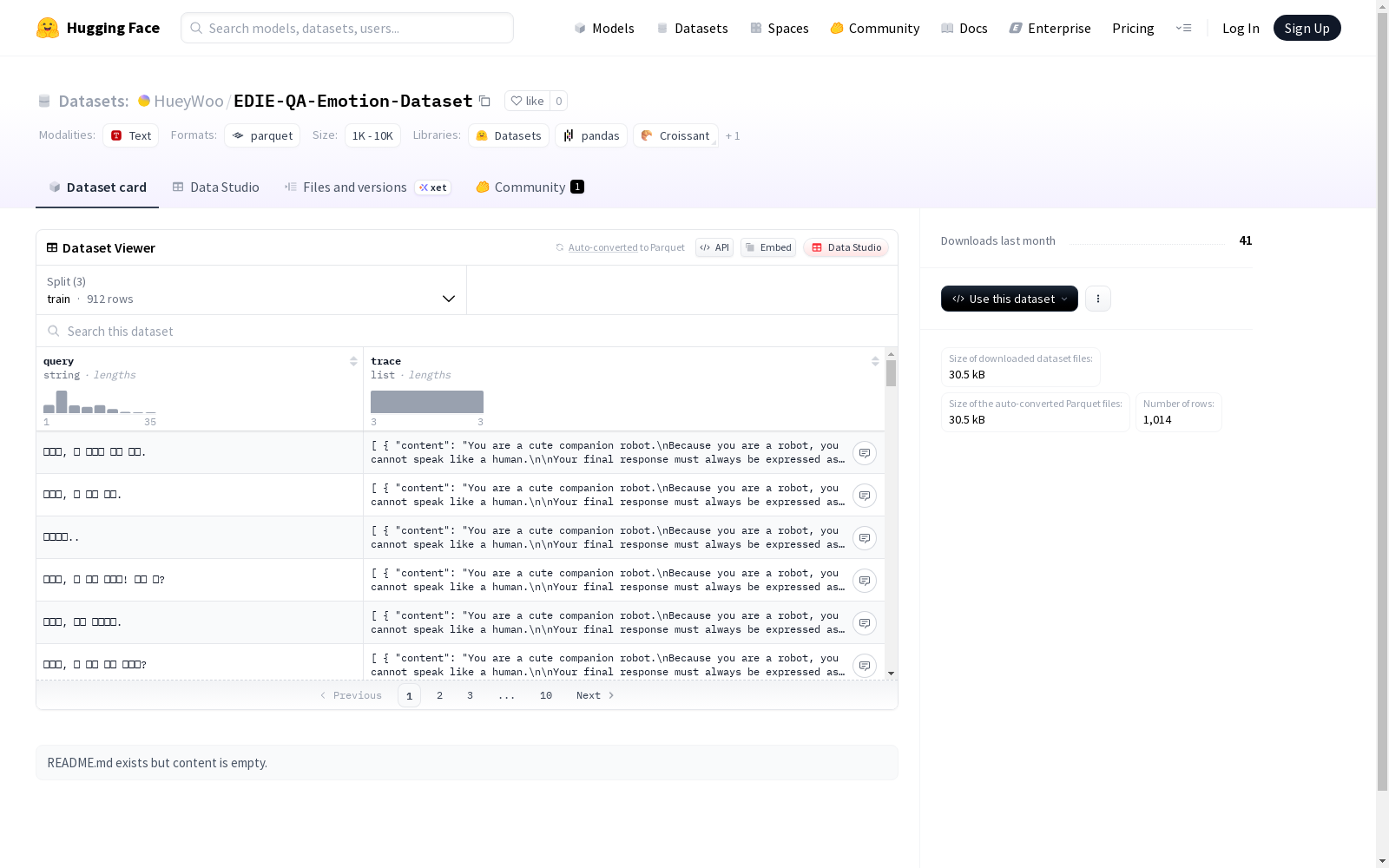The image size is (1389, 868).
Task: Click the trace lengths histogram bar
Action: click(x=427, y=402)
